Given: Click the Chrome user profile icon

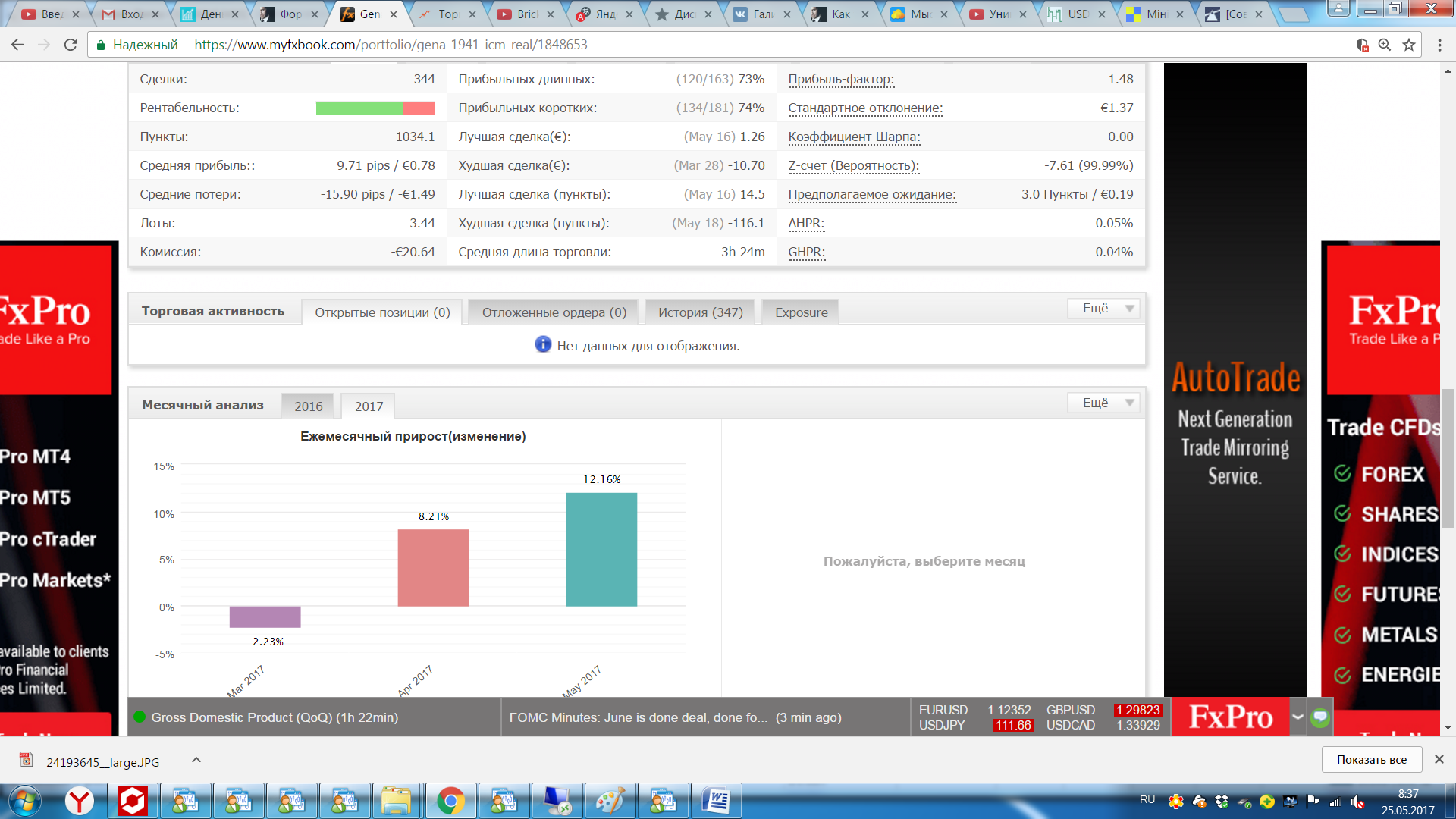Looking at the screenshot, I should coord(1338,9).
